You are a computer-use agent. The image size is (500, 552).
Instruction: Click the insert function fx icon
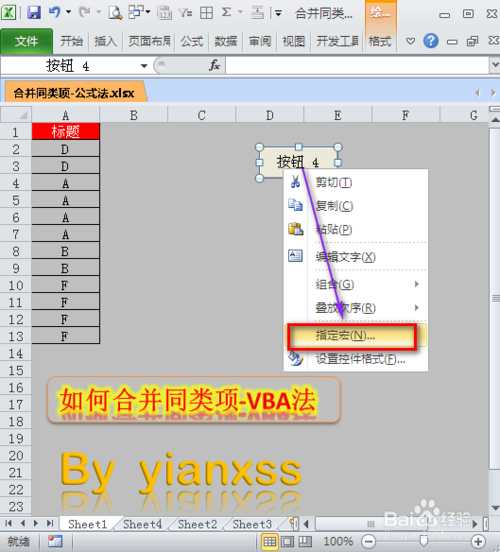214,65
